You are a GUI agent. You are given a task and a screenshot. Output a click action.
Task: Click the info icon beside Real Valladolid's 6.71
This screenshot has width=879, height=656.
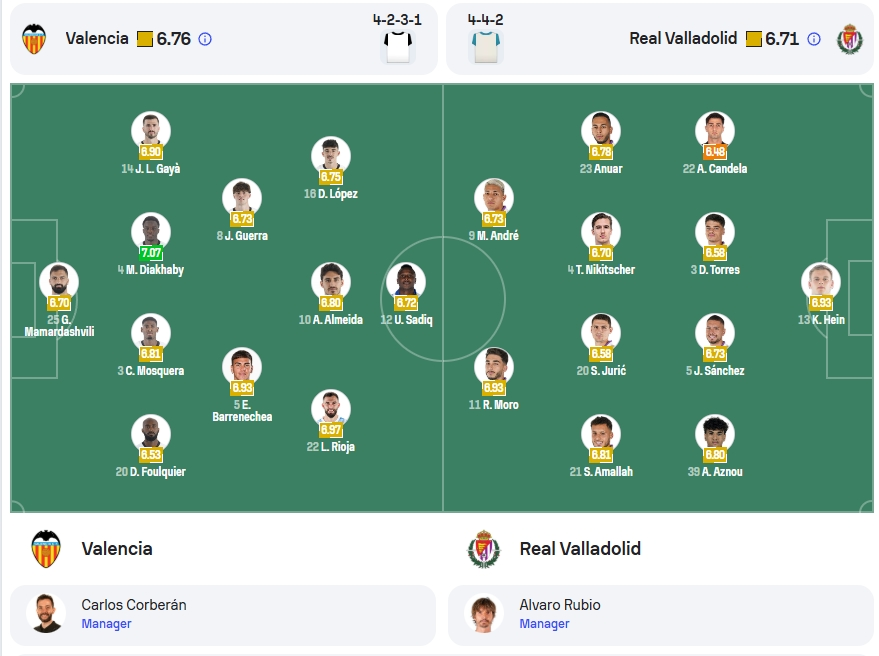pyautogui.click(x=814, y=39)
